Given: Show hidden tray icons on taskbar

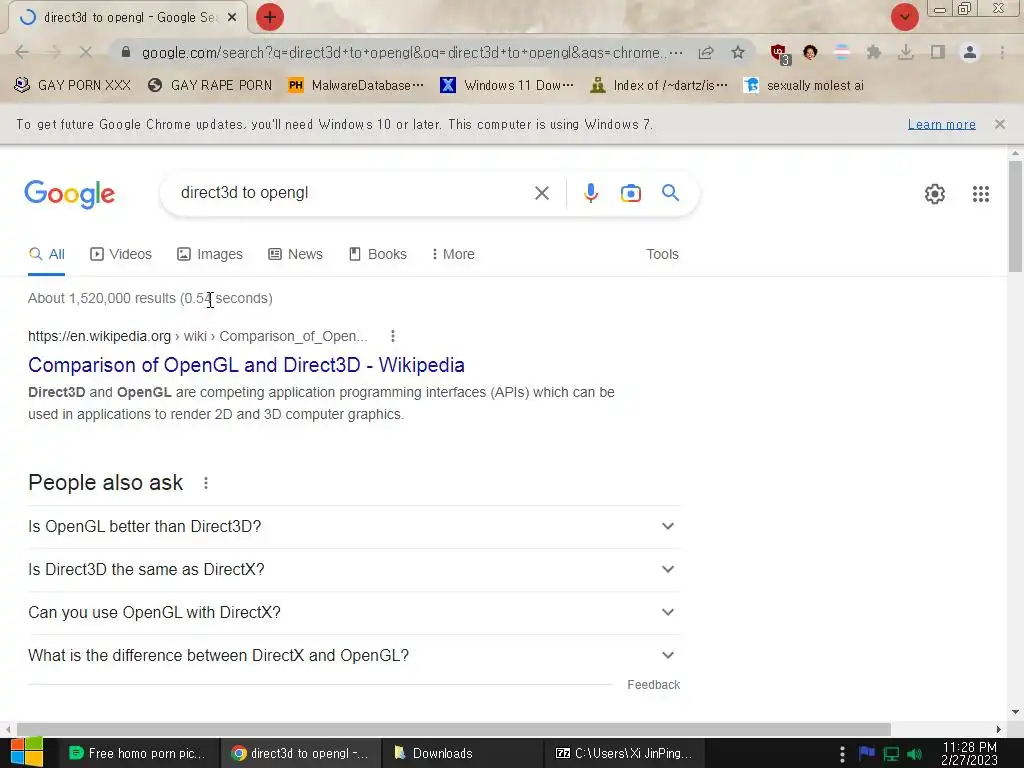Looking at the screenshot, I should [x=842, y=754].
